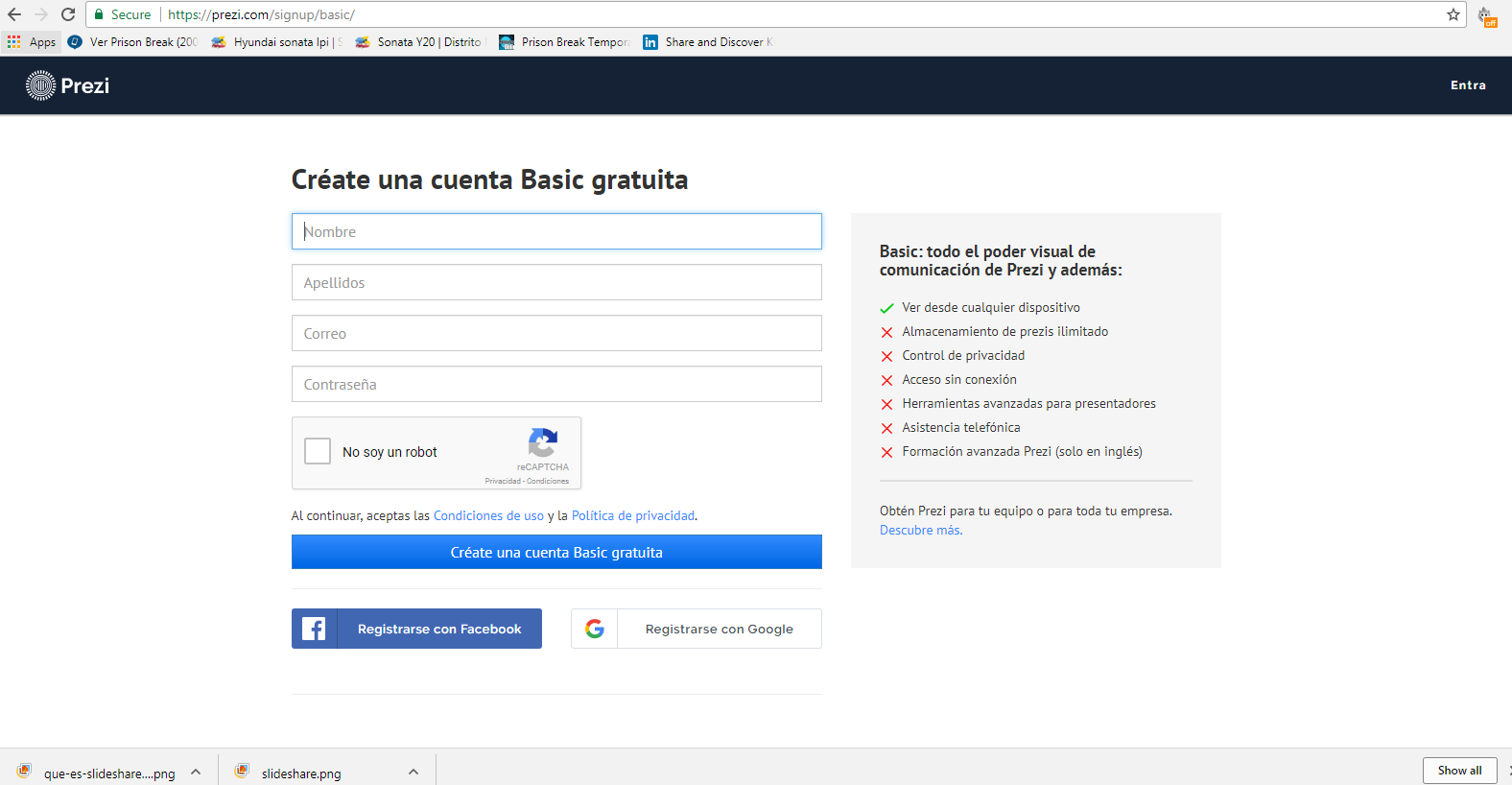Sign up via Registrarse con Google
The height and width of the screenshot is (785, 1512).
click(x=697, y=629)
